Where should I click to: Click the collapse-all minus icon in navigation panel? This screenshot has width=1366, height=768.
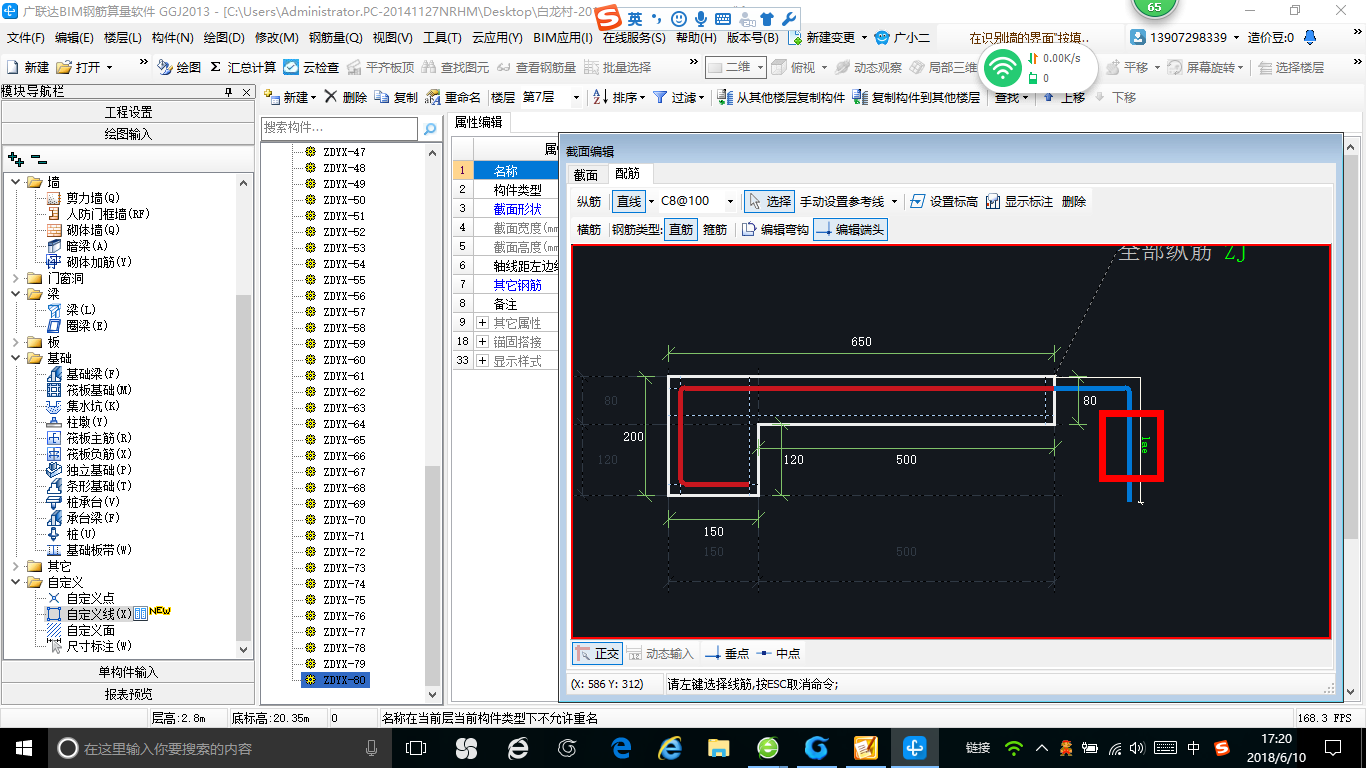pyautogui.click(x=39, y=159)
